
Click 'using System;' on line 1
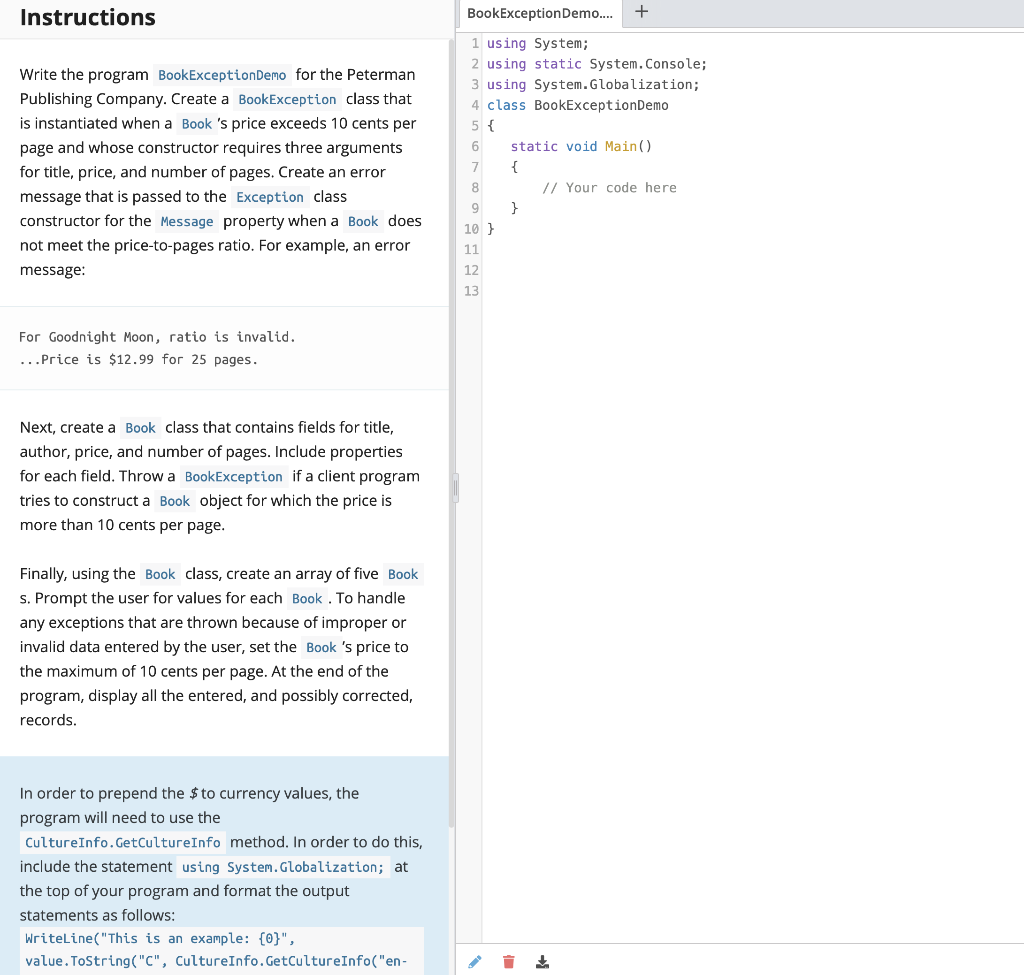coord(537,43)
